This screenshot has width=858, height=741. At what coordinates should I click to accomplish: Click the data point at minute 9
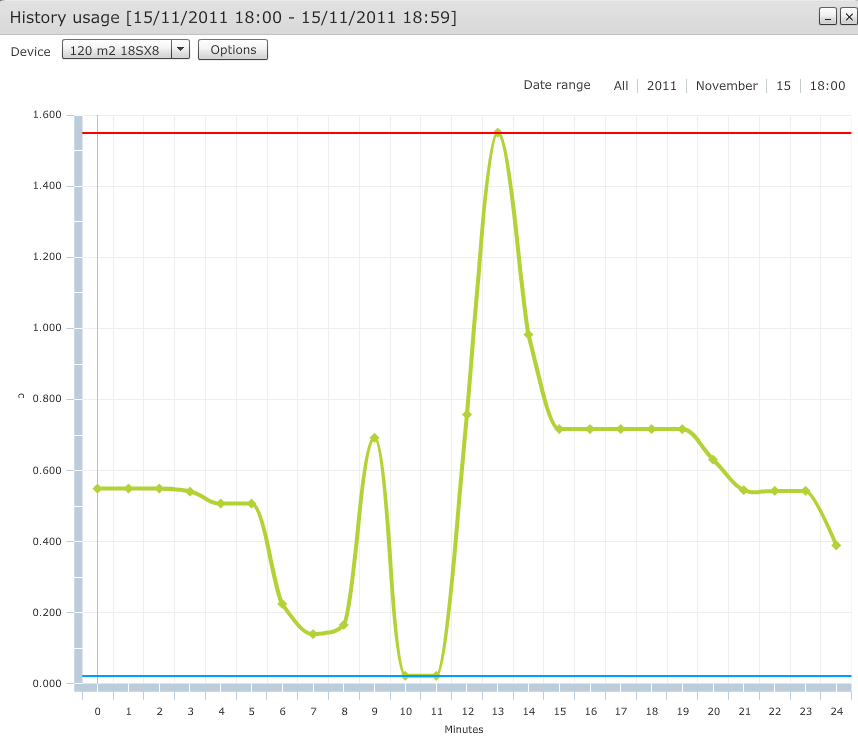374,438
